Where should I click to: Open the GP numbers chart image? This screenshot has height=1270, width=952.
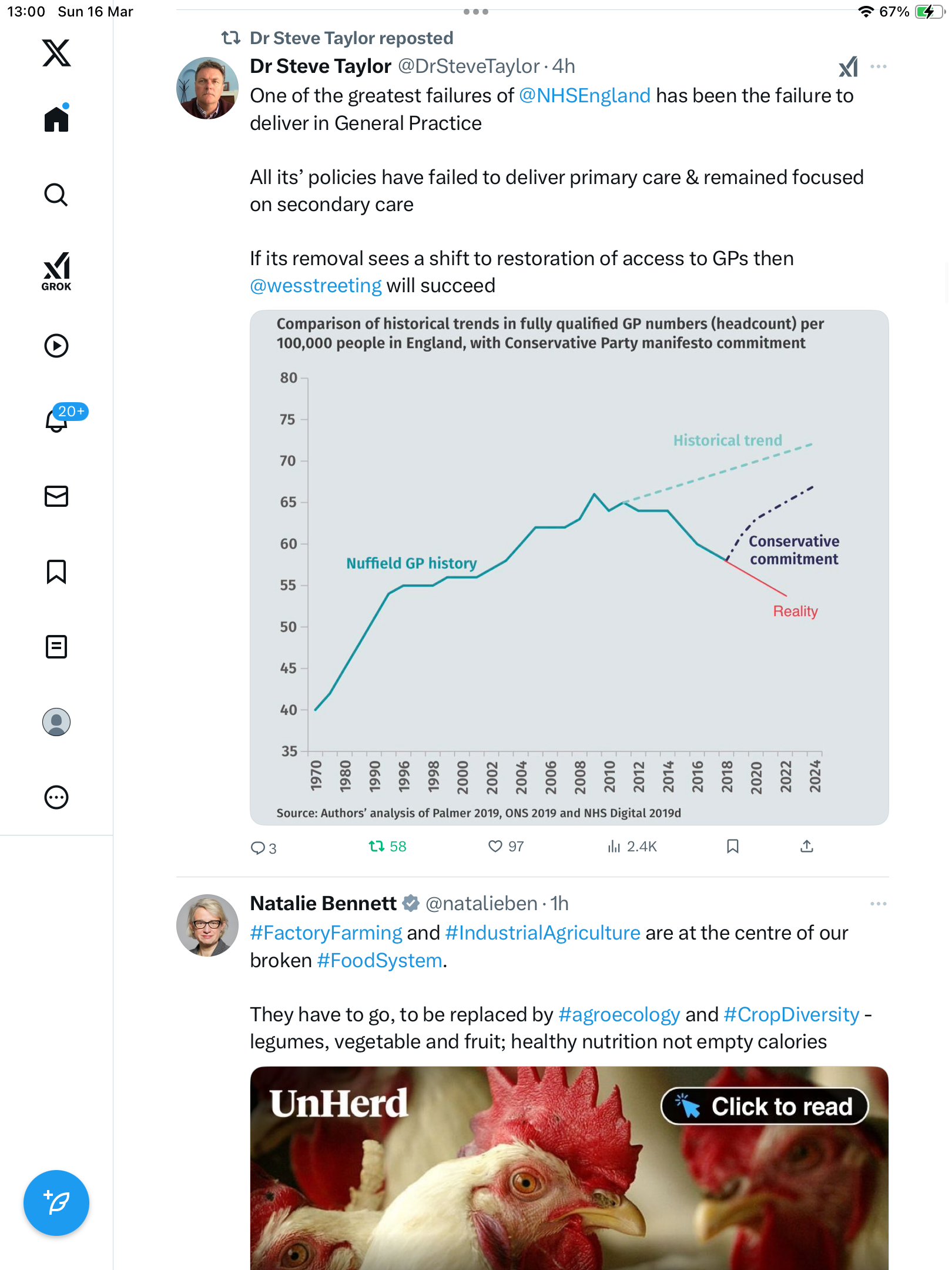pos(569,567)
